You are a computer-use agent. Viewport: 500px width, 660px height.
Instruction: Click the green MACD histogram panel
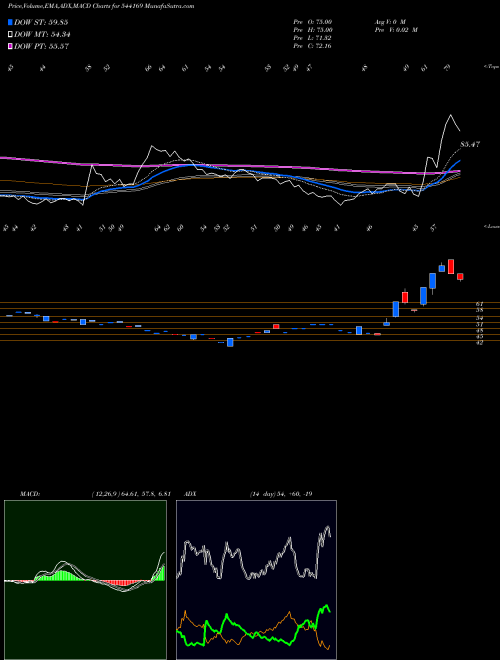pos(85,580)
